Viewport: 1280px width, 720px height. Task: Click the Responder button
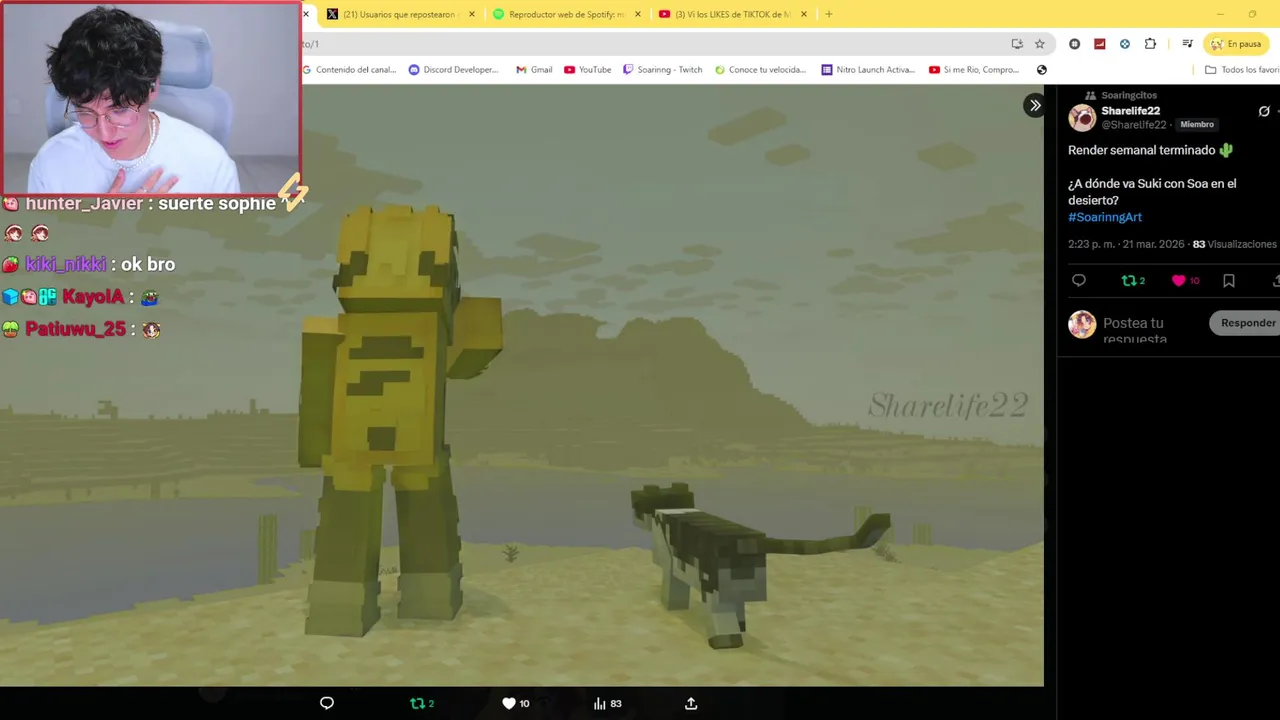(x=1247, y=323)
